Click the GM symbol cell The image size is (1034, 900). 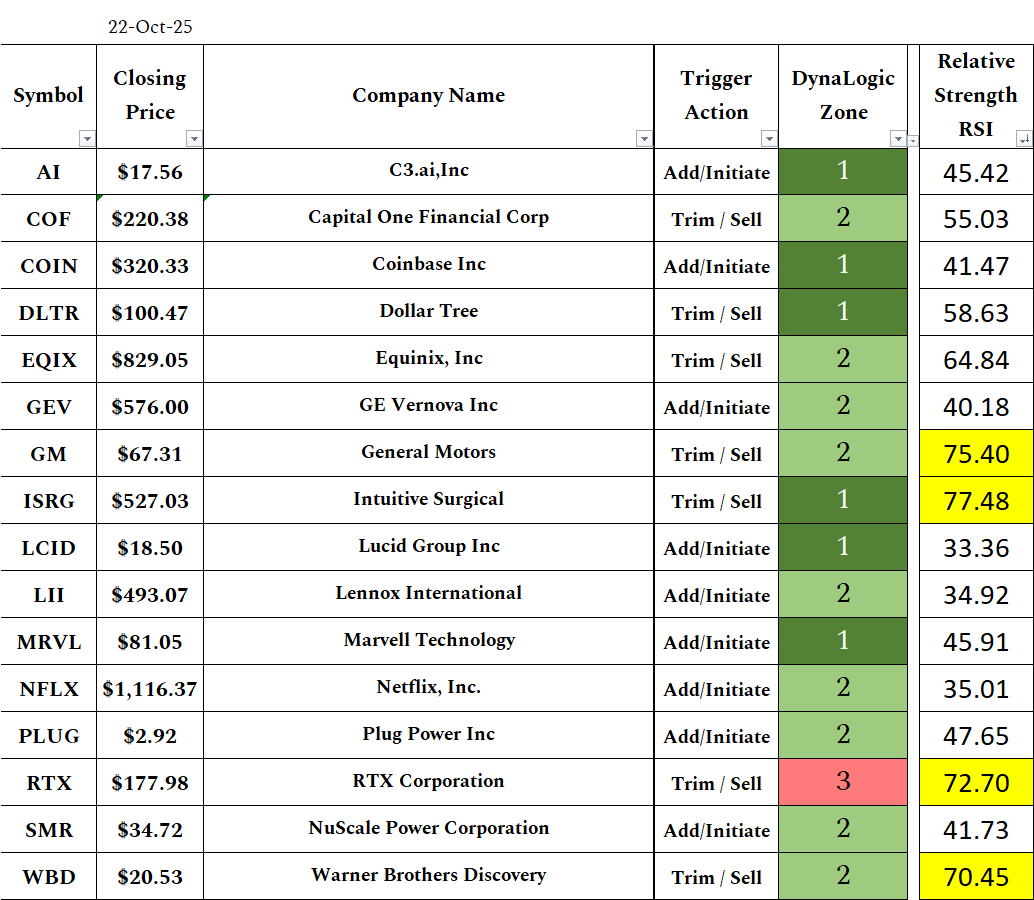coord(49,454)
